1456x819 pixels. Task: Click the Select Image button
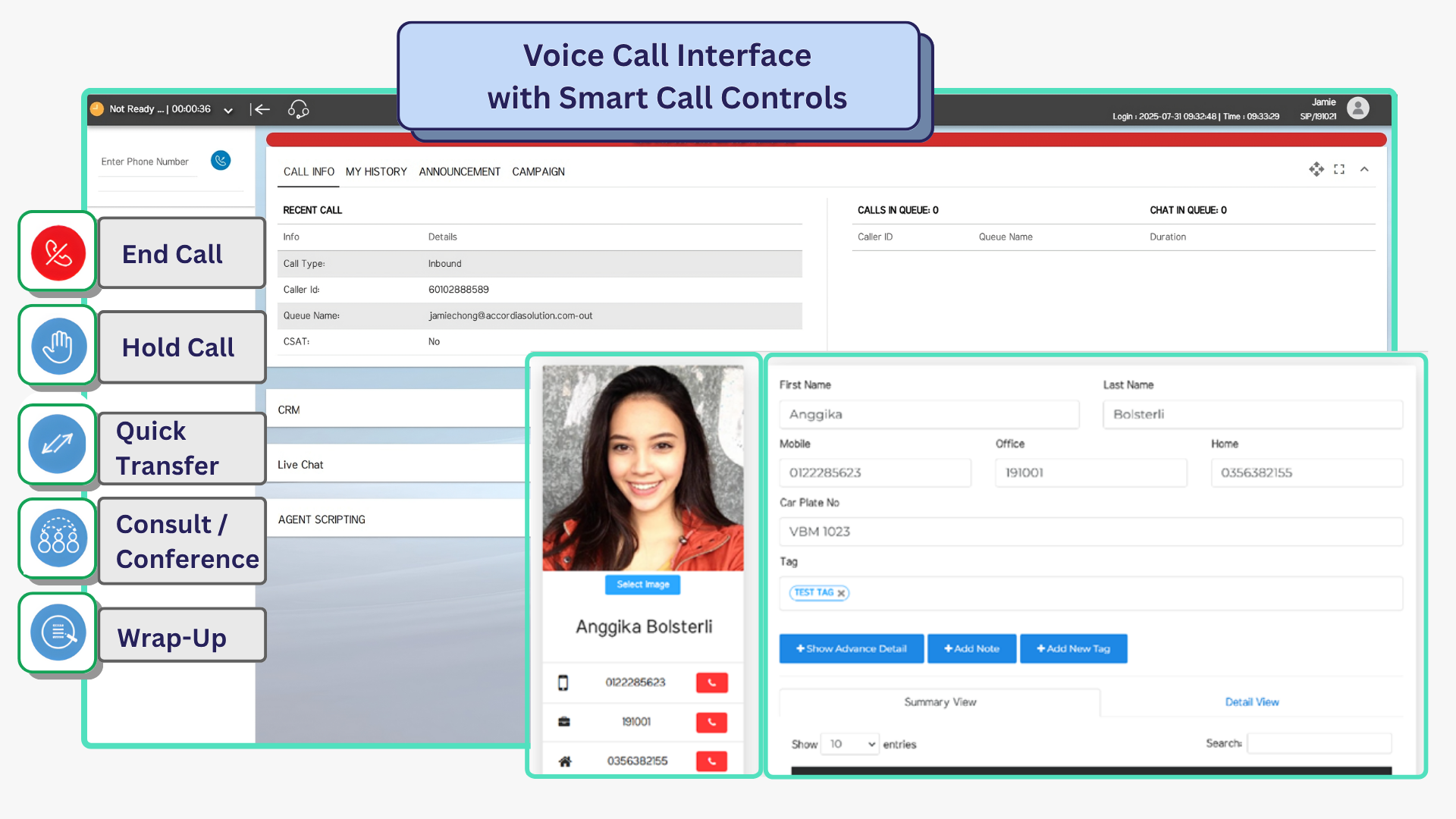click(x=643, y=585)
